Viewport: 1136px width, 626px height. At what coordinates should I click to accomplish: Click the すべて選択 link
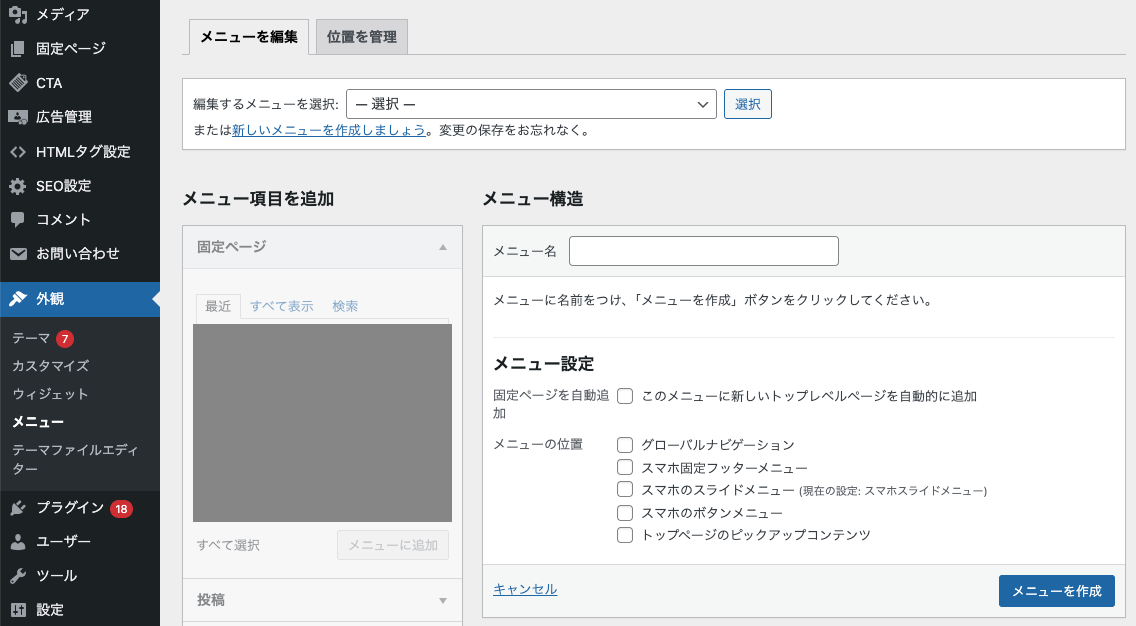coord(228,545)
